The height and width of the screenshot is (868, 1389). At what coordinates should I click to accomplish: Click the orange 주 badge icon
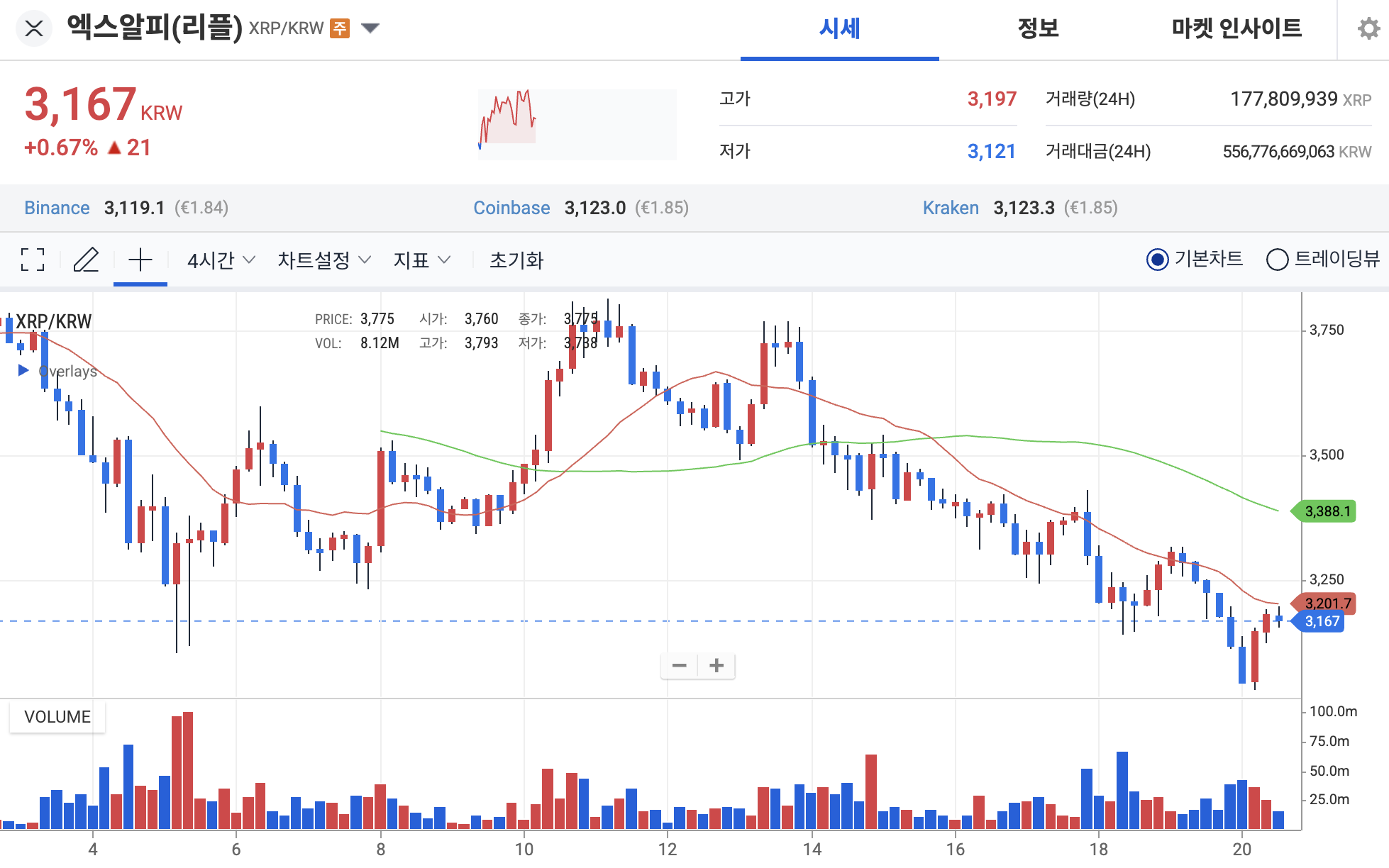(340, 28)
